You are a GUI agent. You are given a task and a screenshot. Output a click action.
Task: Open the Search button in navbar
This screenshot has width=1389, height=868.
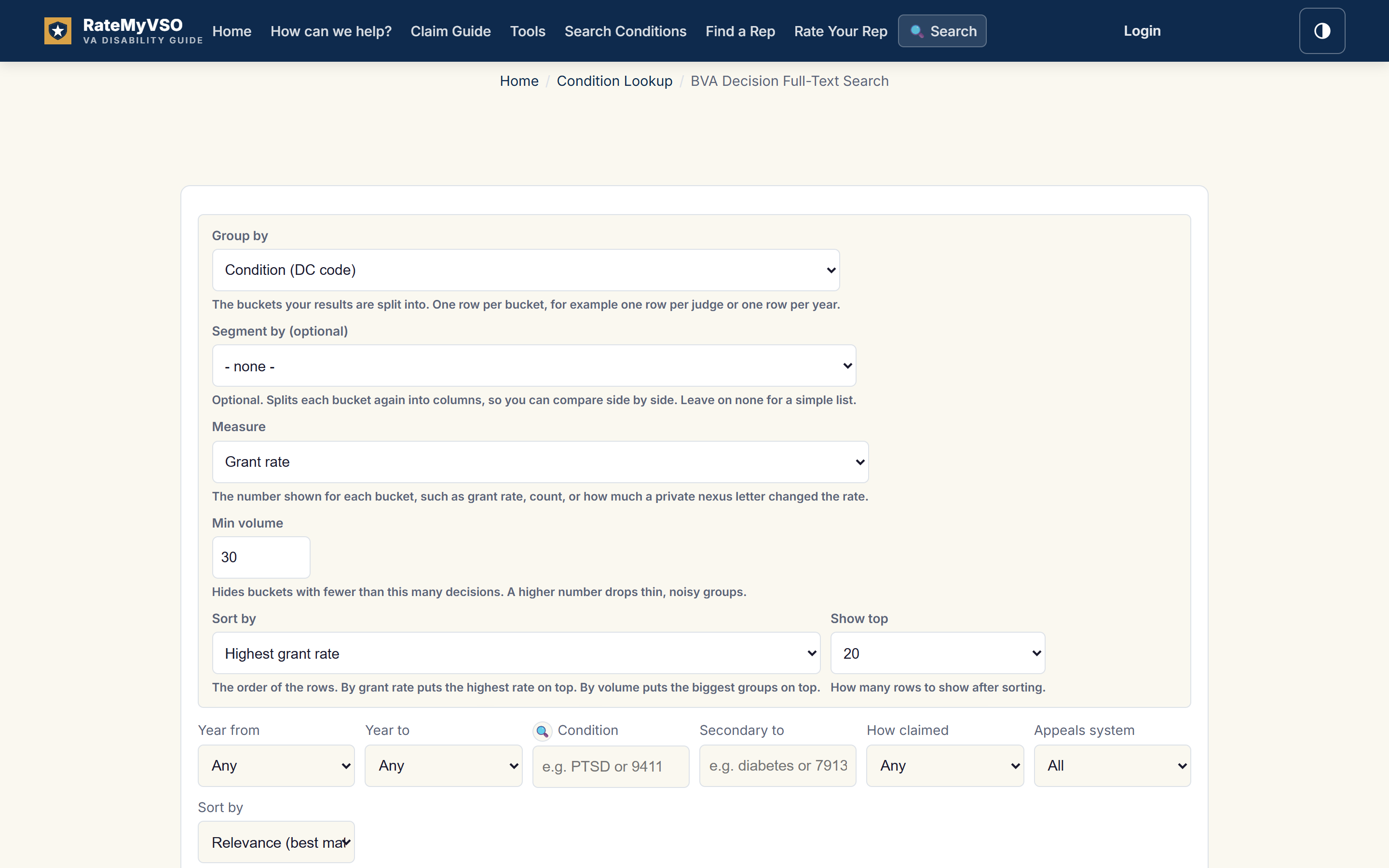point(942,31)
